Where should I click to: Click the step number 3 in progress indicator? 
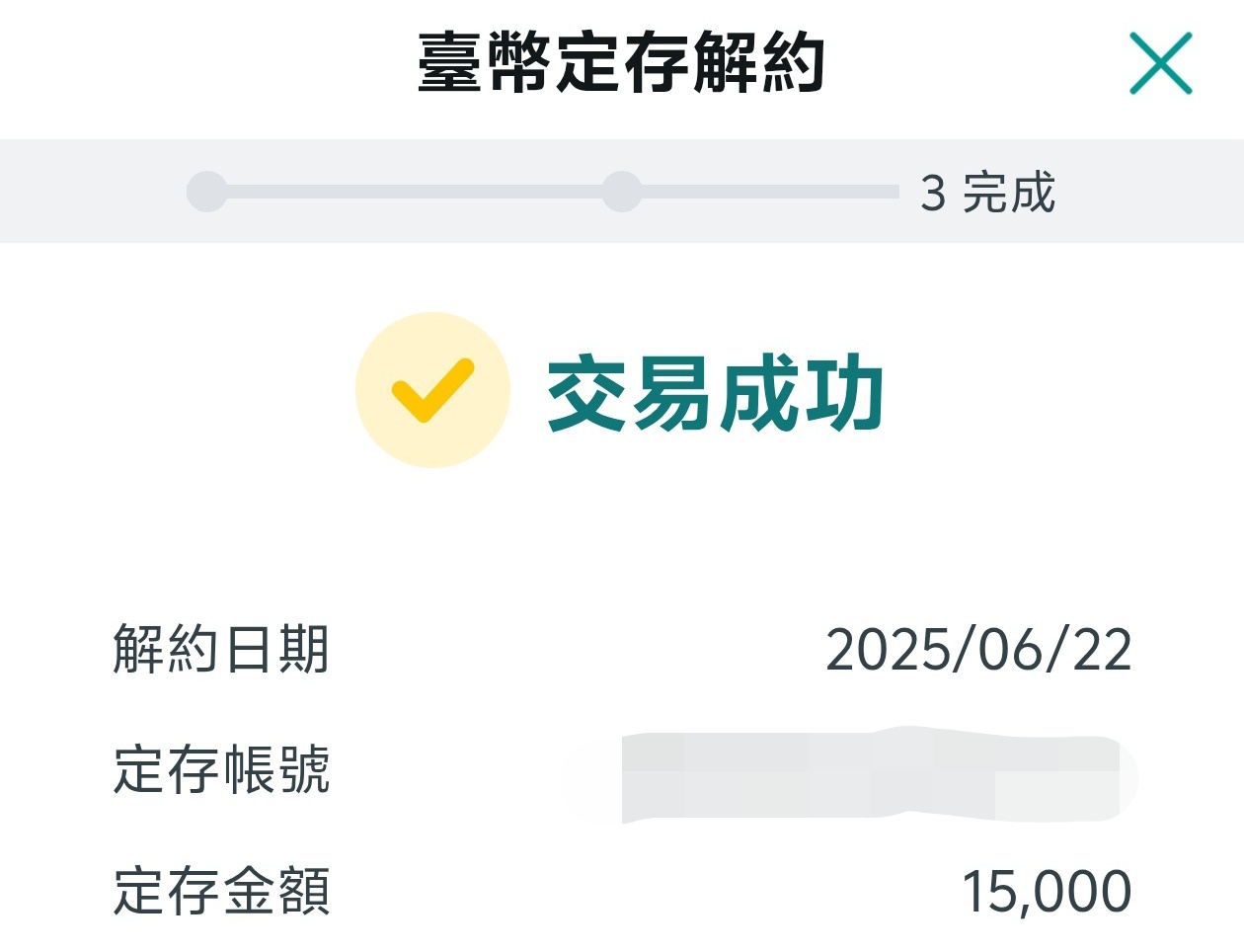click(x=933, y=193)
